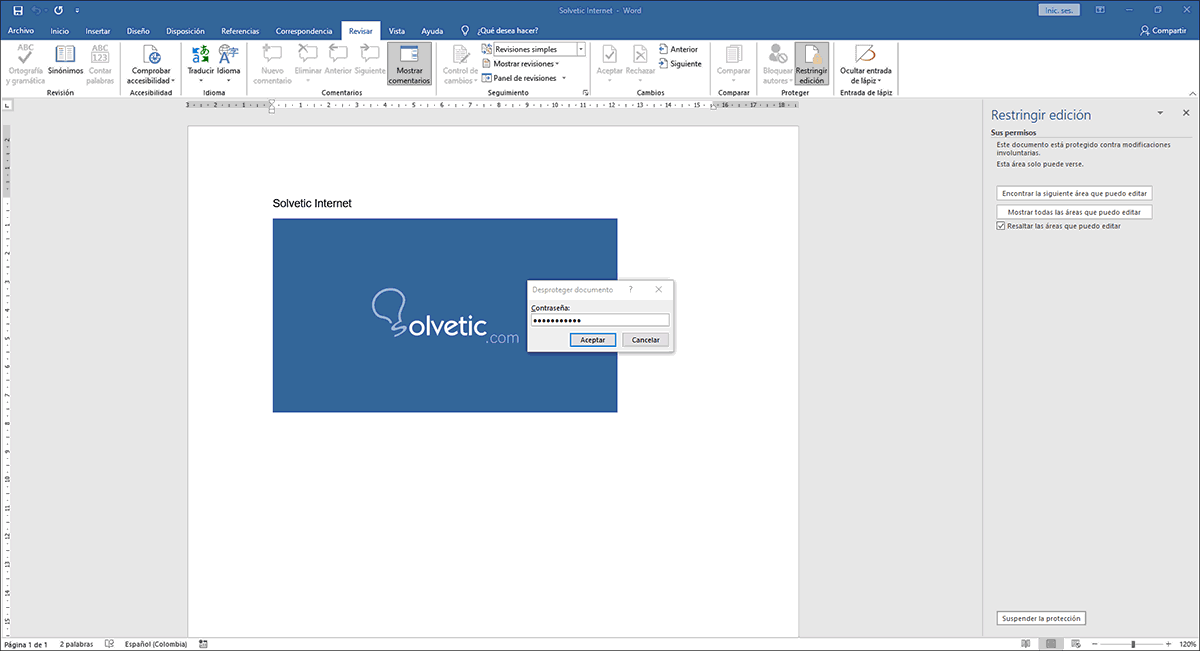The image size is (1200, 651).
Task: Click the Suspender la protección button
Action: [x=1041, y=619]
